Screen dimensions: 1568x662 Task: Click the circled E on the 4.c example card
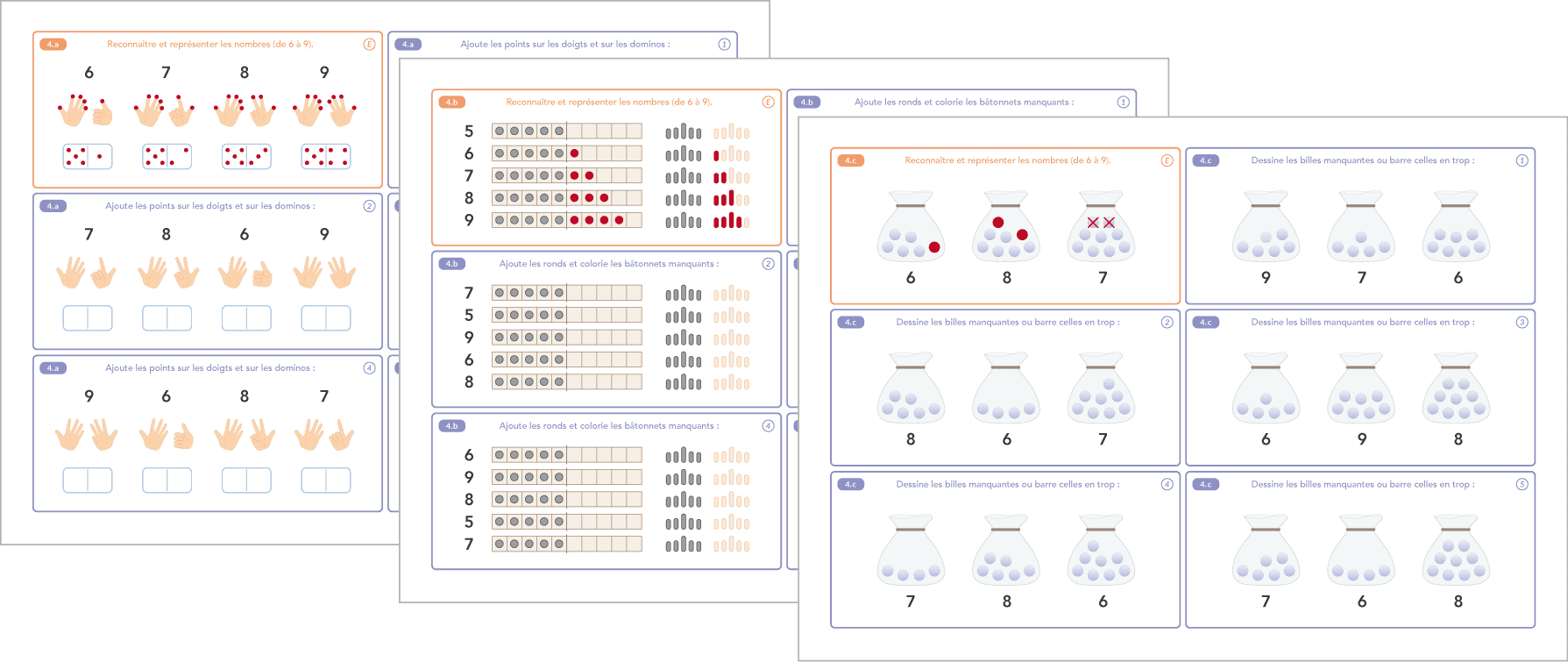click(x=1167, y=160)
